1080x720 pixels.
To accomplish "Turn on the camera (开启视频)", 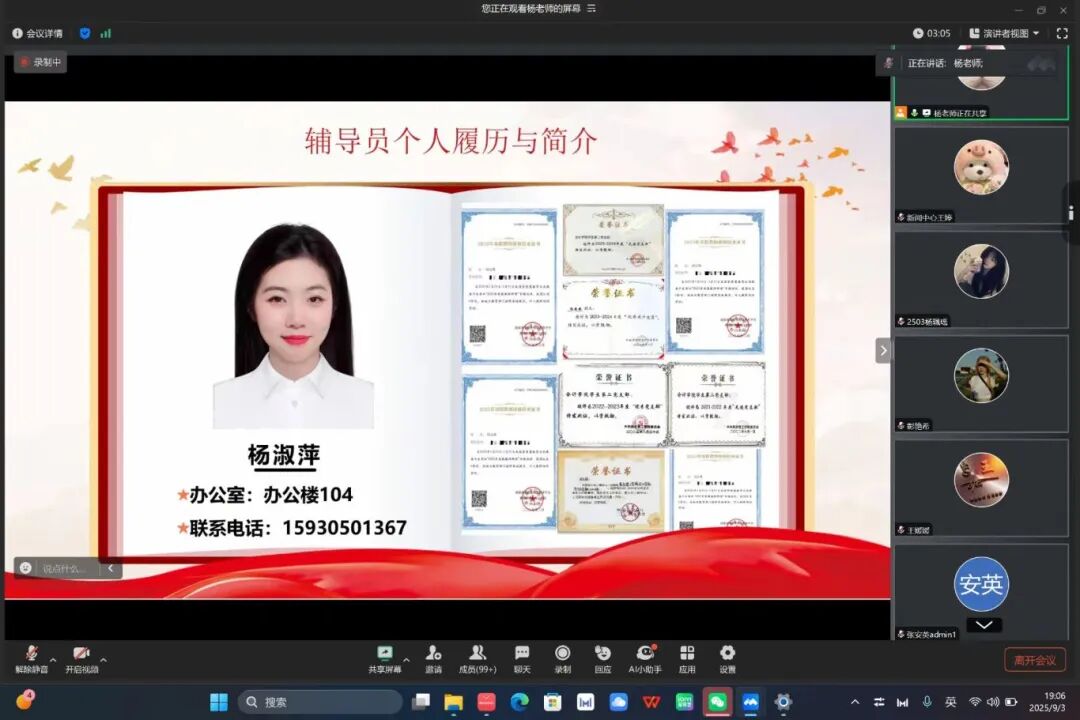I will pos(81,659).
